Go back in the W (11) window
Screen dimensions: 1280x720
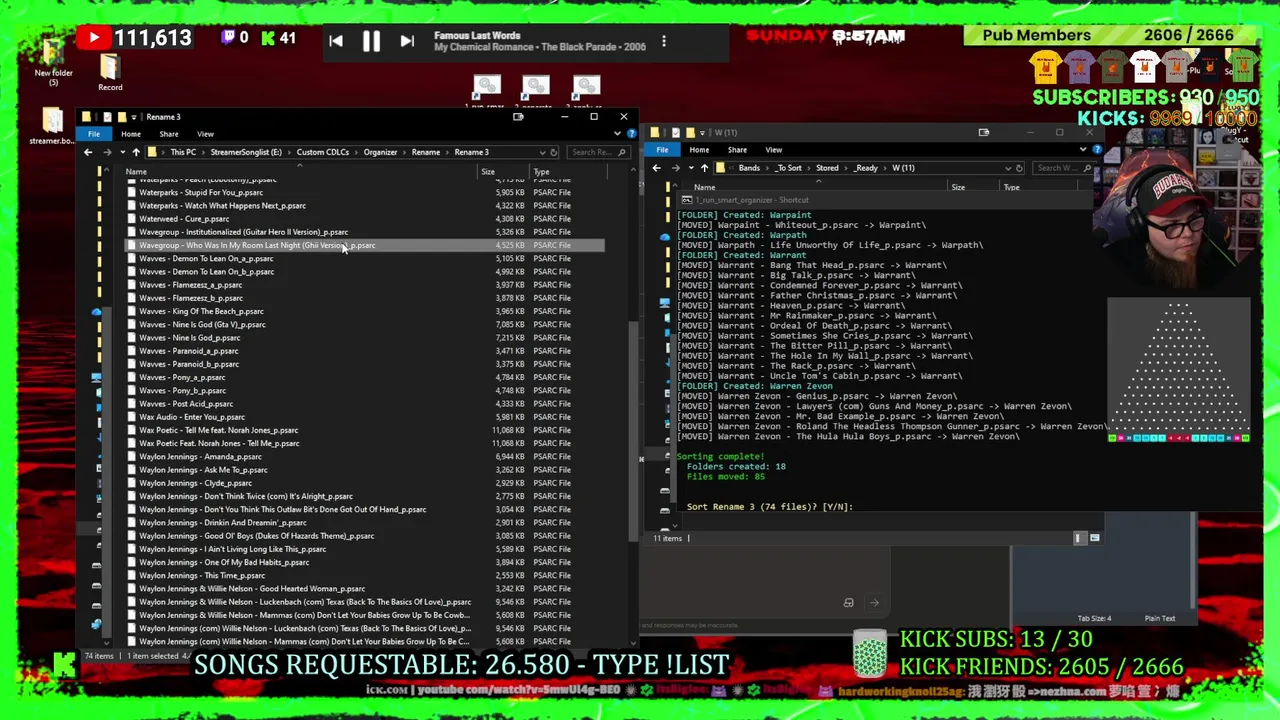pos(657,168)
